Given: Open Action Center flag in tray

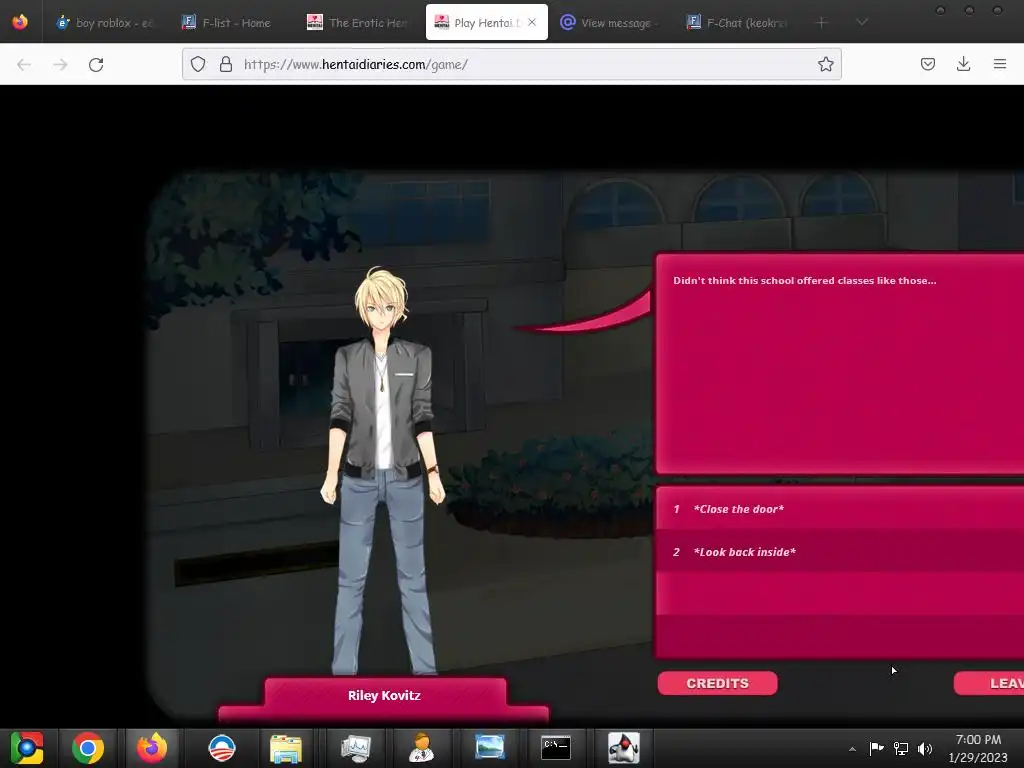Looking at the screenshot, I should [876, 748].
